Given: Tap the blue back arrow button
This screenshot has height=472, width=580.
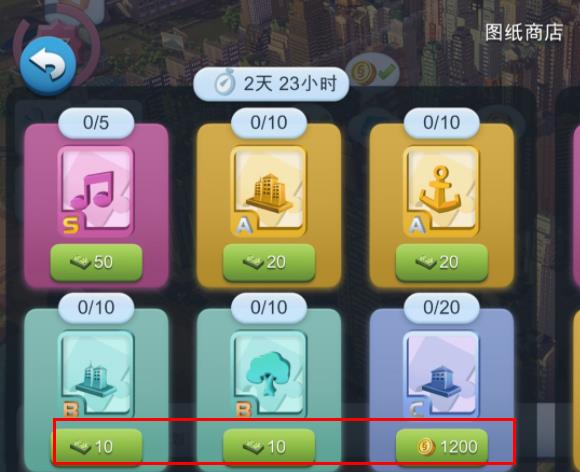Looking at the screenshot, I should (48, 66).
